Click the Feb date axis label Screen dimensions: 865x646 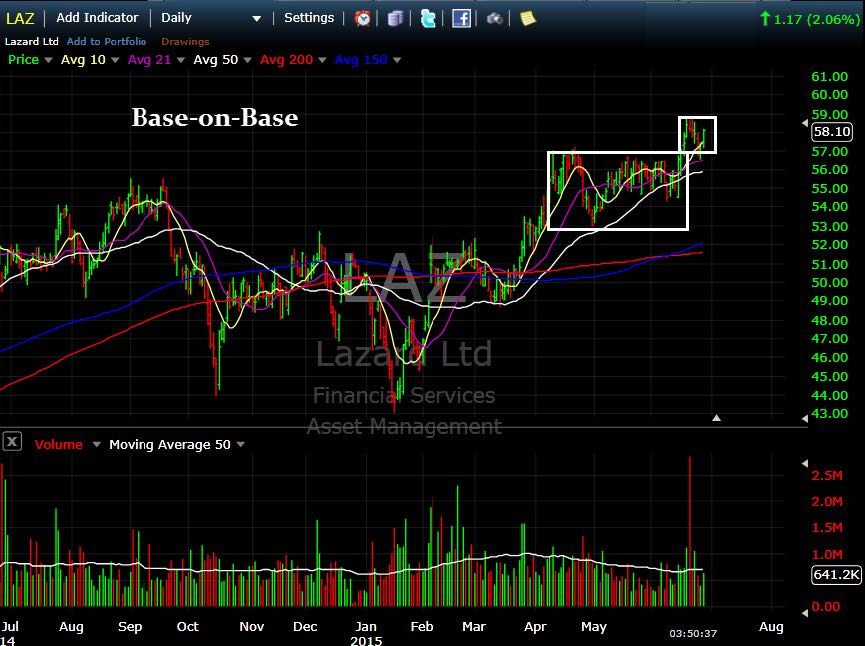pyautogui.click(x=422, y=627)
